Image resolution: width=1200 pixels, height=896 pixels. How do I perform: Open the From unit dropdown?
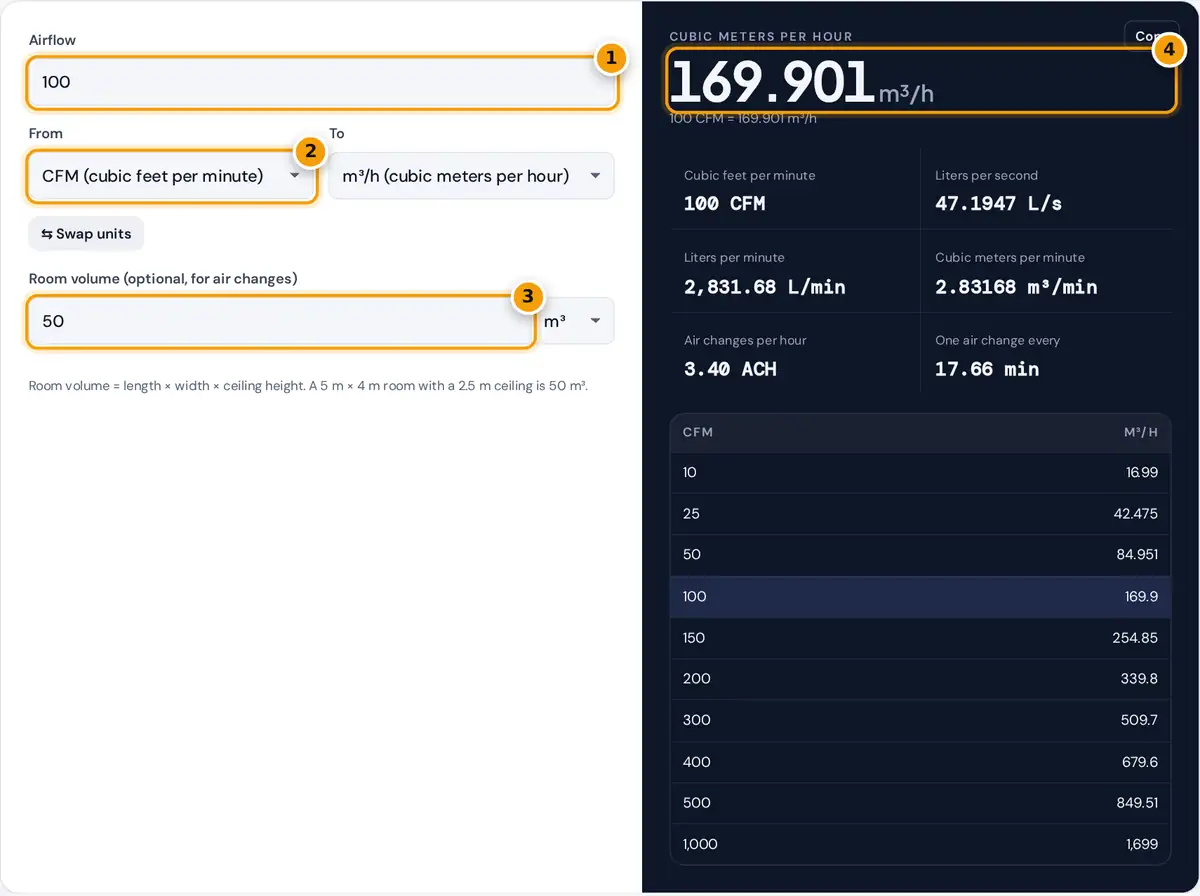pos(172,176)
